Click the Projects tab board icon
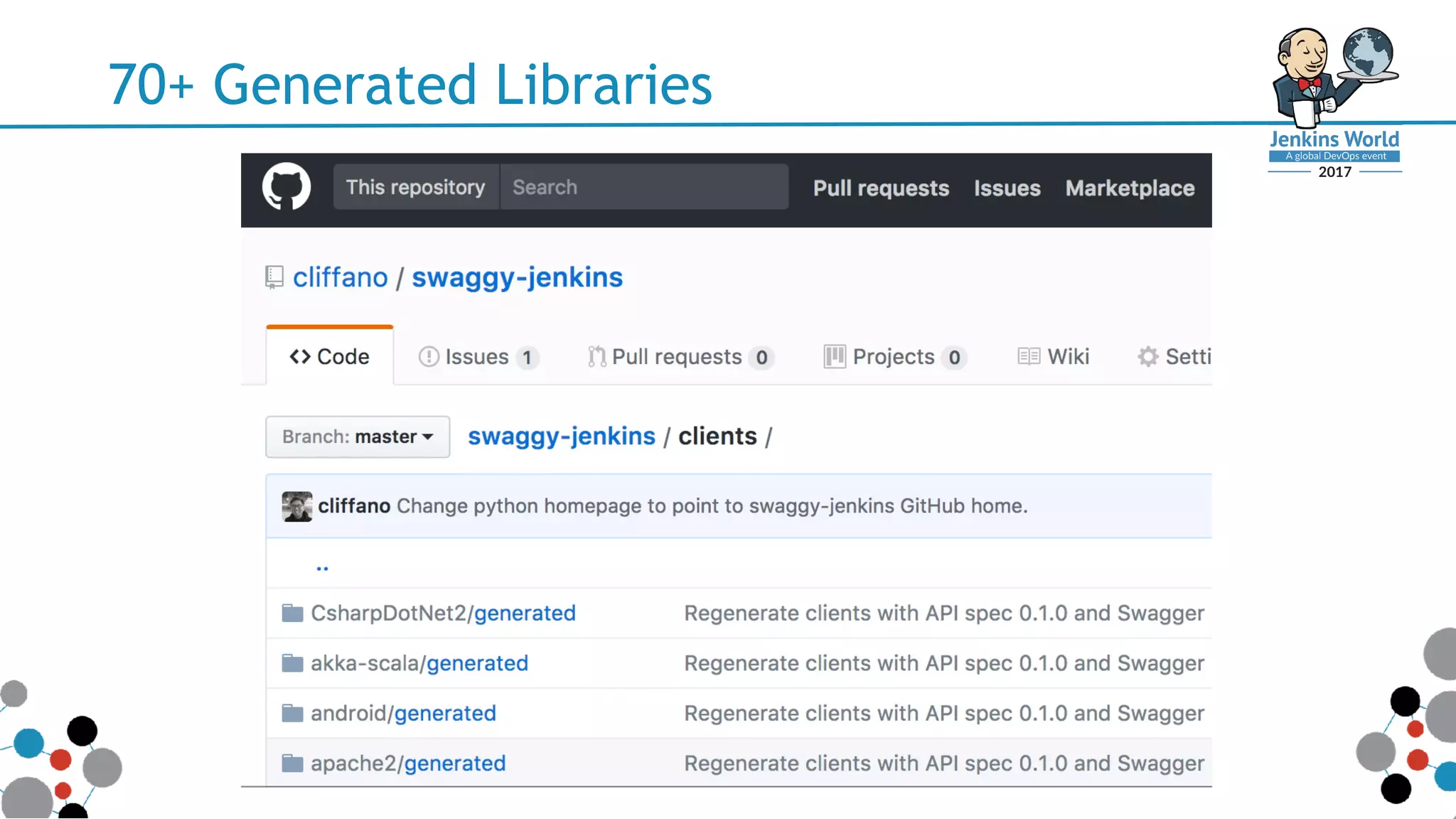Screen dimensions: 1456x819 coord(835,356)
